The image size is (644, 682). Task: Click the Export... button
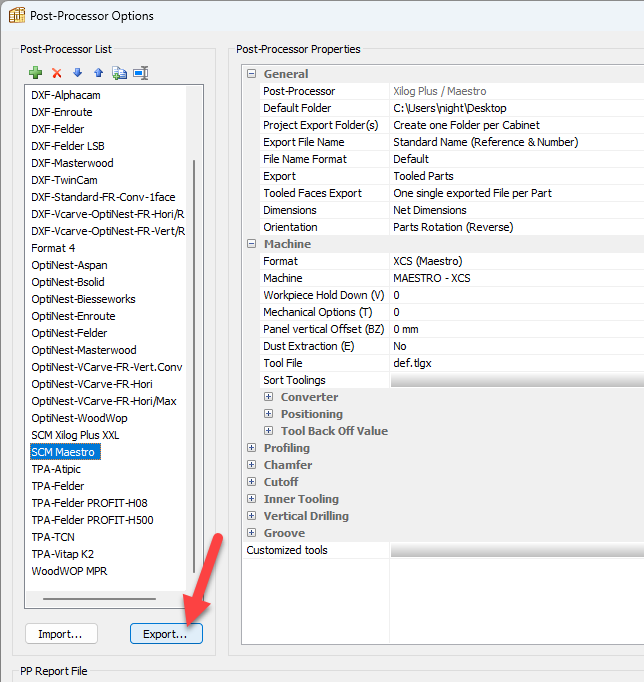(166, 634)
